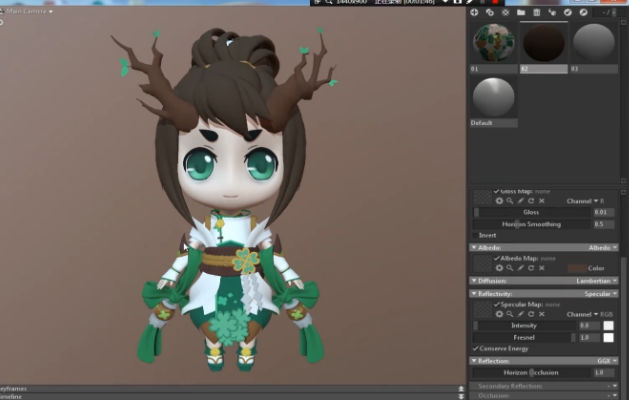Collapse the Reflection section triangle
Image resolution: width=629 pixels, height=400 pixels.
(x=474, y=361)
